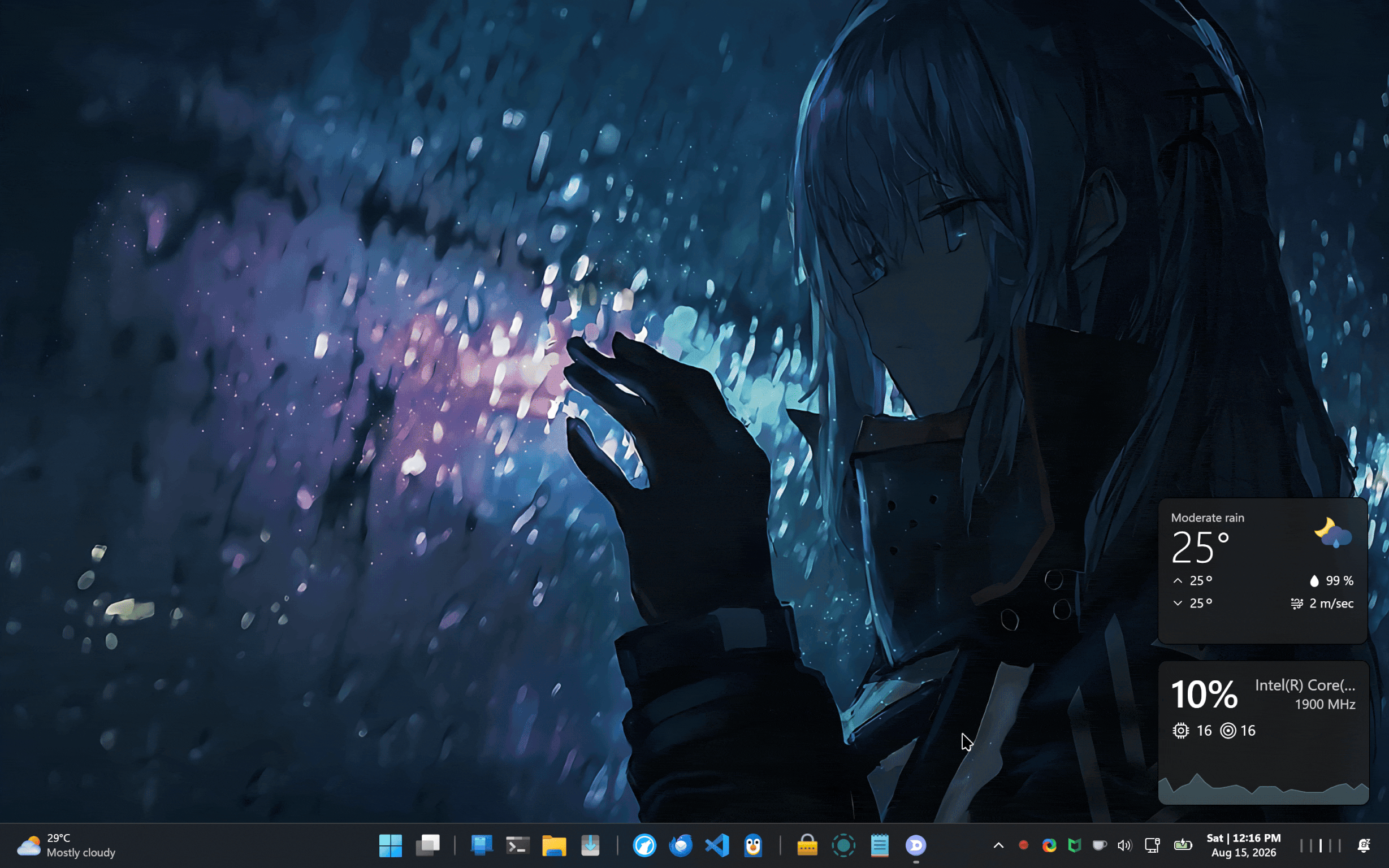Click the CPU chip cores icon
This screenshot has width=1389, height=868.
[x=1180, y=730]
